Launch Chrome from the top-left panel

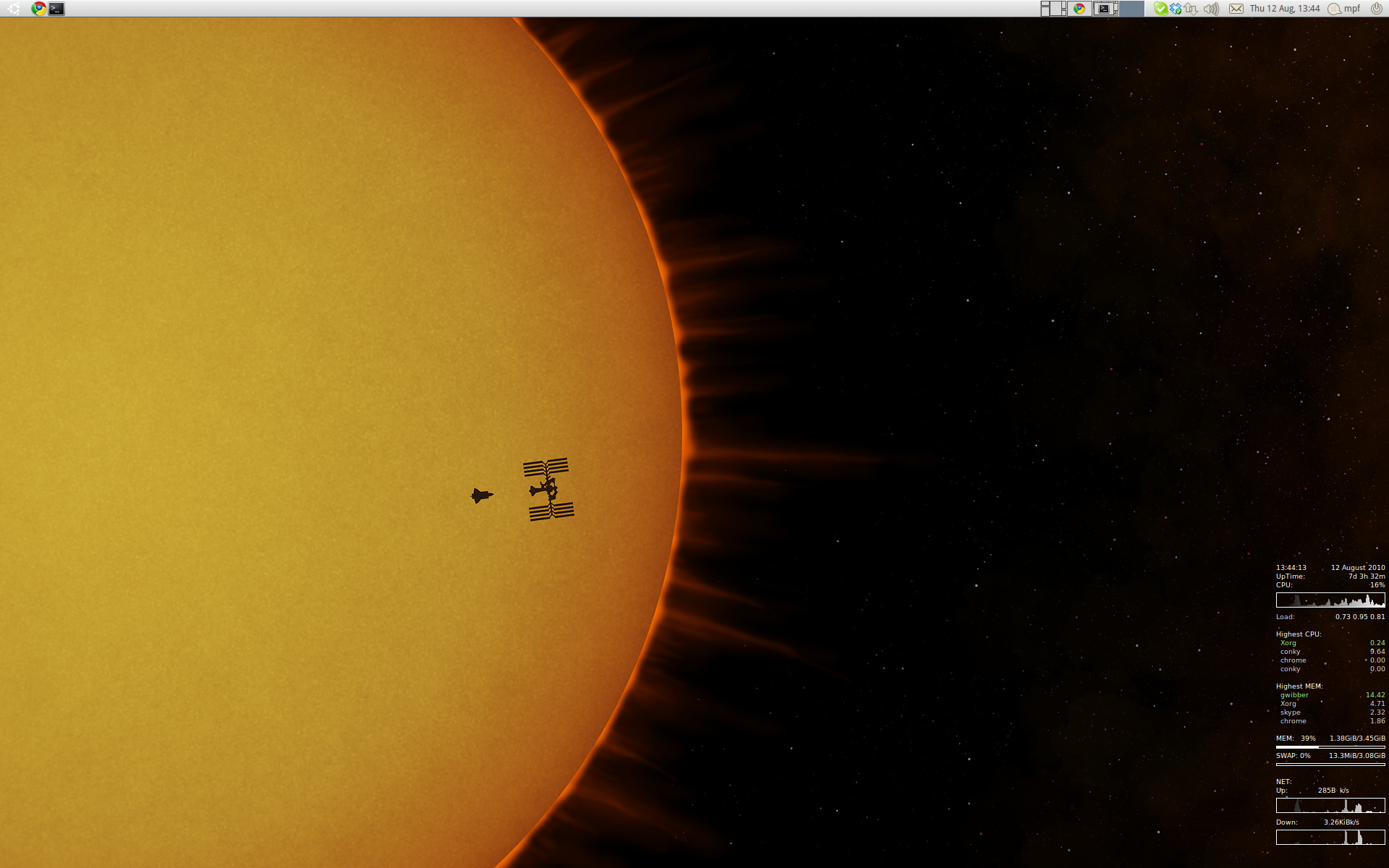click(x=39, y=9)
